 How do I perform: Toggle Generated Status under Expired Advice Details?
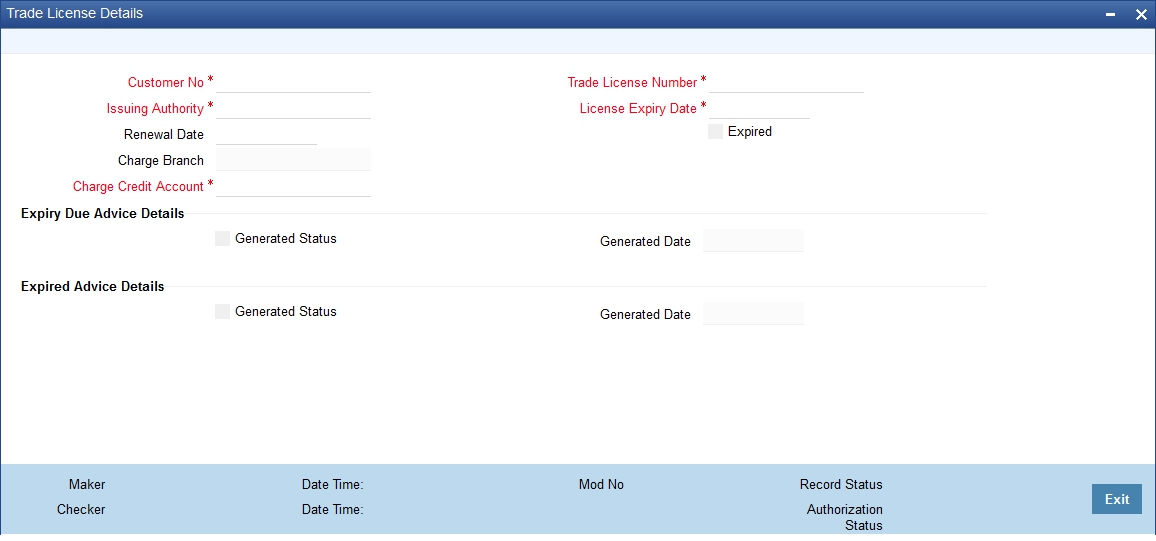[223, 311]
